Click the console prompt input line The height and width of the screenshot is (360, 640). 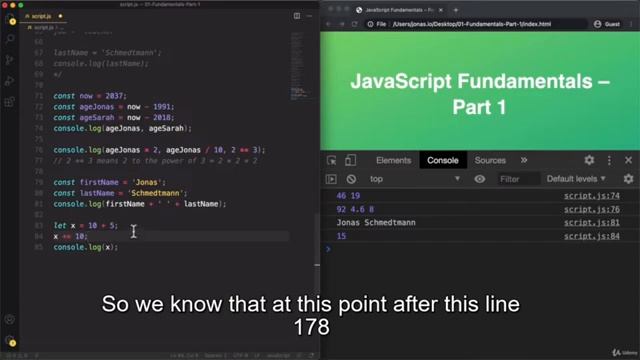(x=480, y=249)
